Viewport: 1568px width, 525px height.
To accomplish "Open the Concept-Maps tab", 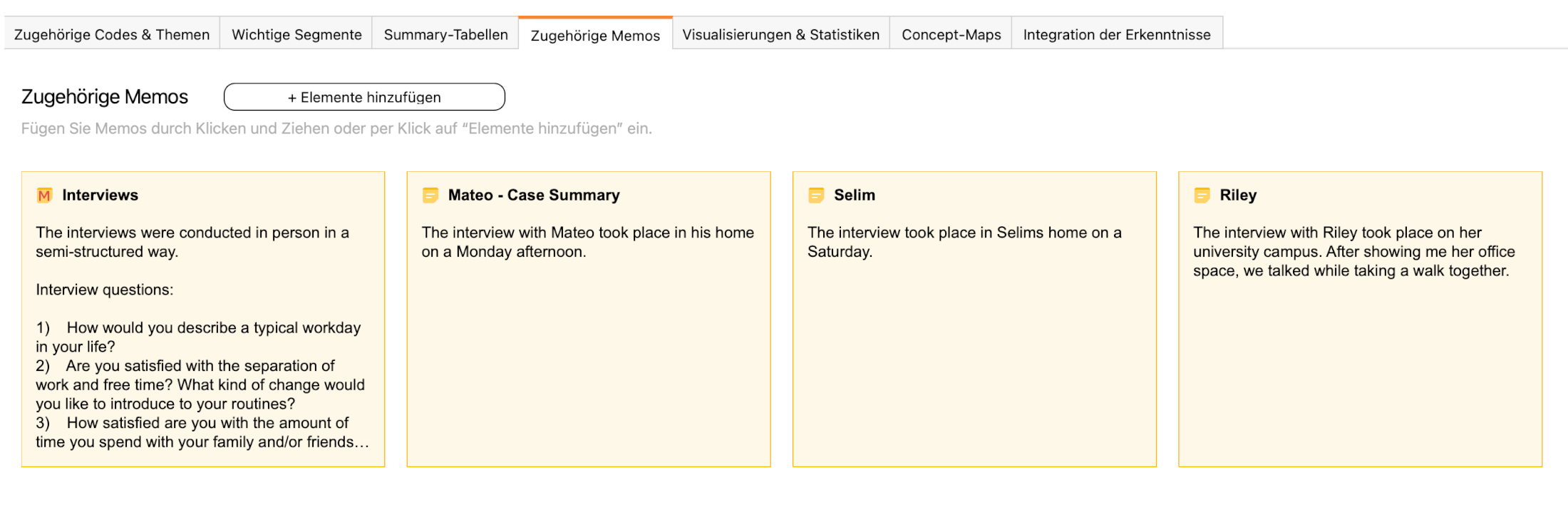I will point(951,34).
